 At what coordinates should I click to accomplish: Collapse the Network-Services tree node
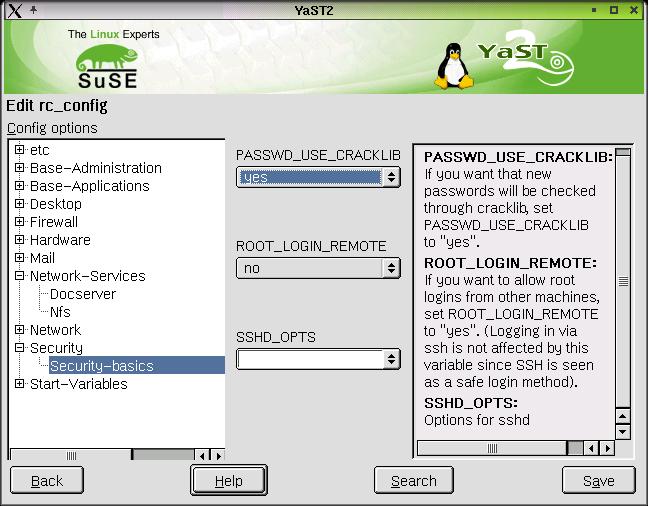tap(19, 276)
